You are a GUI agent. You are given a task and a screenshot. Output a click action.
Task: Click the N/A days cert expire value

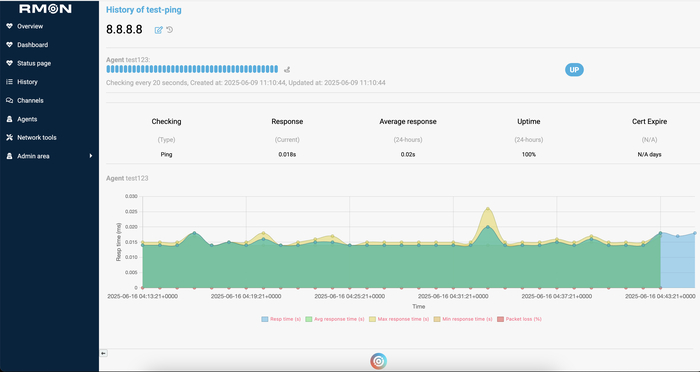[x=650, y=155]
